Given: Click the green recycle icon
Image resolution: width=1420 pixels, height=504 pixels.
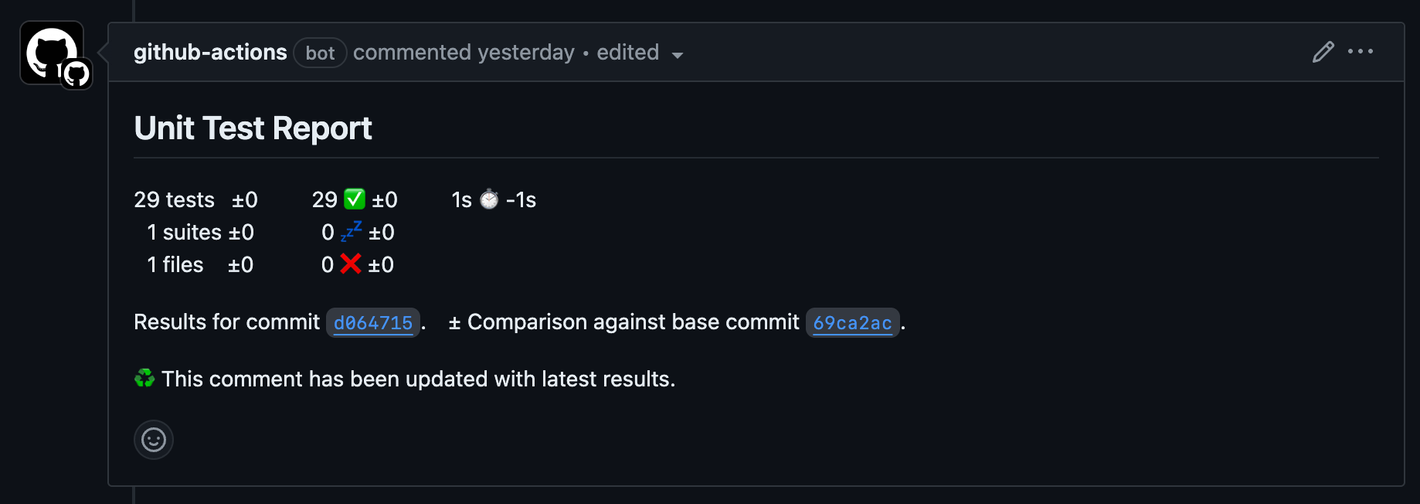Looking at the screenshot, I should click(145, 379).
